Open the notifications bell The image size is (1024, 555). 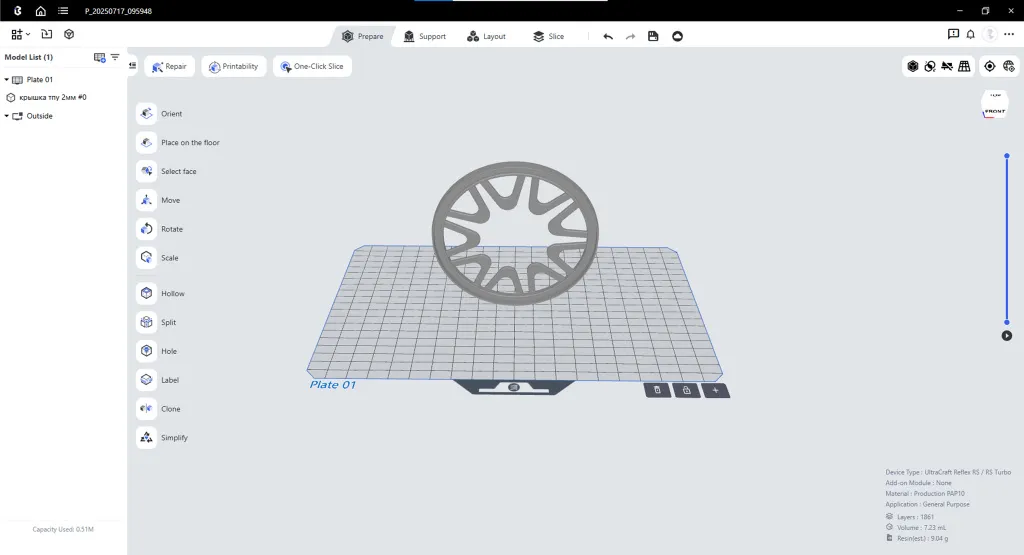pos(970,34)
